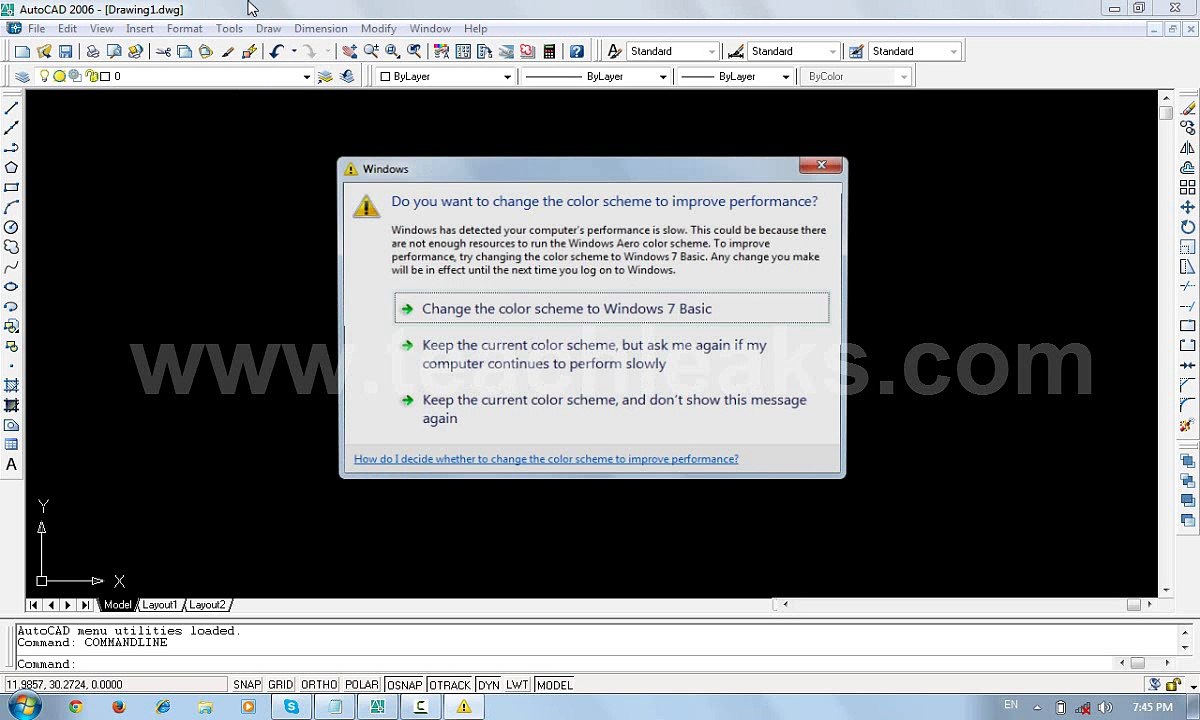This screenshot has height=720, width=1200.
Task: Select the Revision Cloud tool
Action: (x=11, y=247)
